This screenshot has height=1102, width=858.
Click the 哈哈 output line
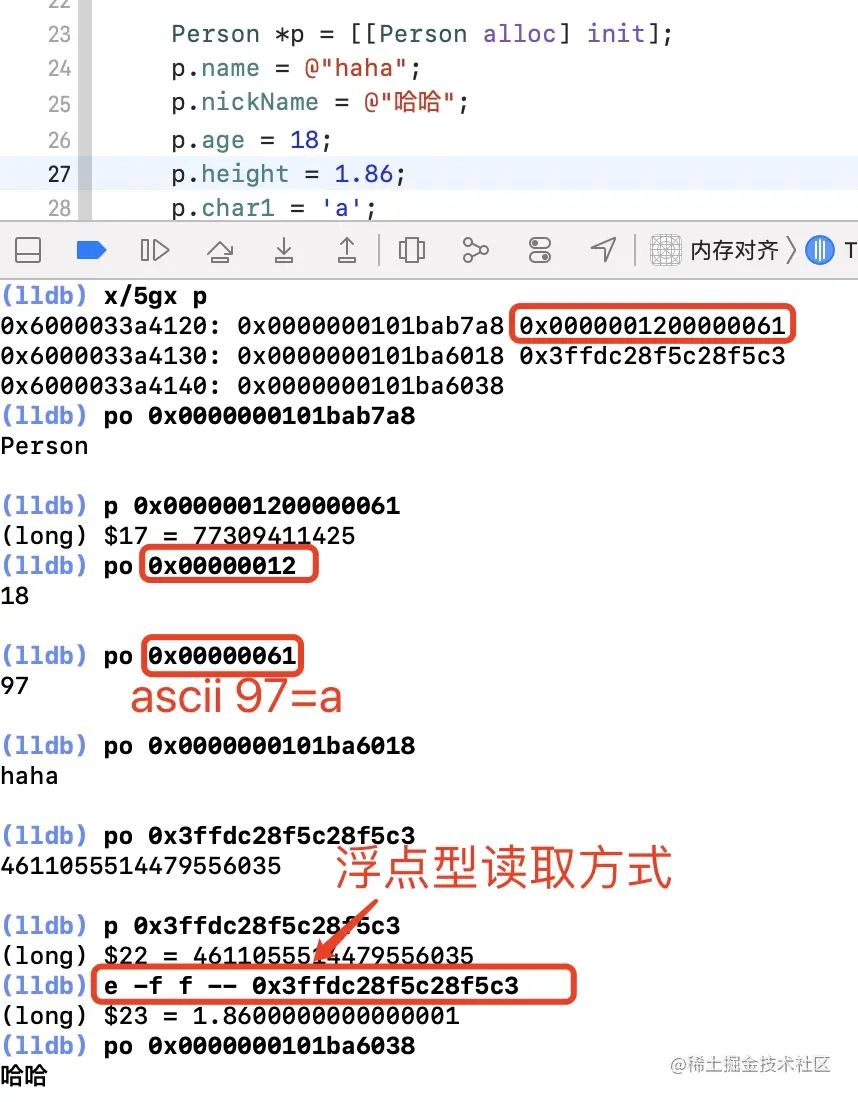point(24,1075)
